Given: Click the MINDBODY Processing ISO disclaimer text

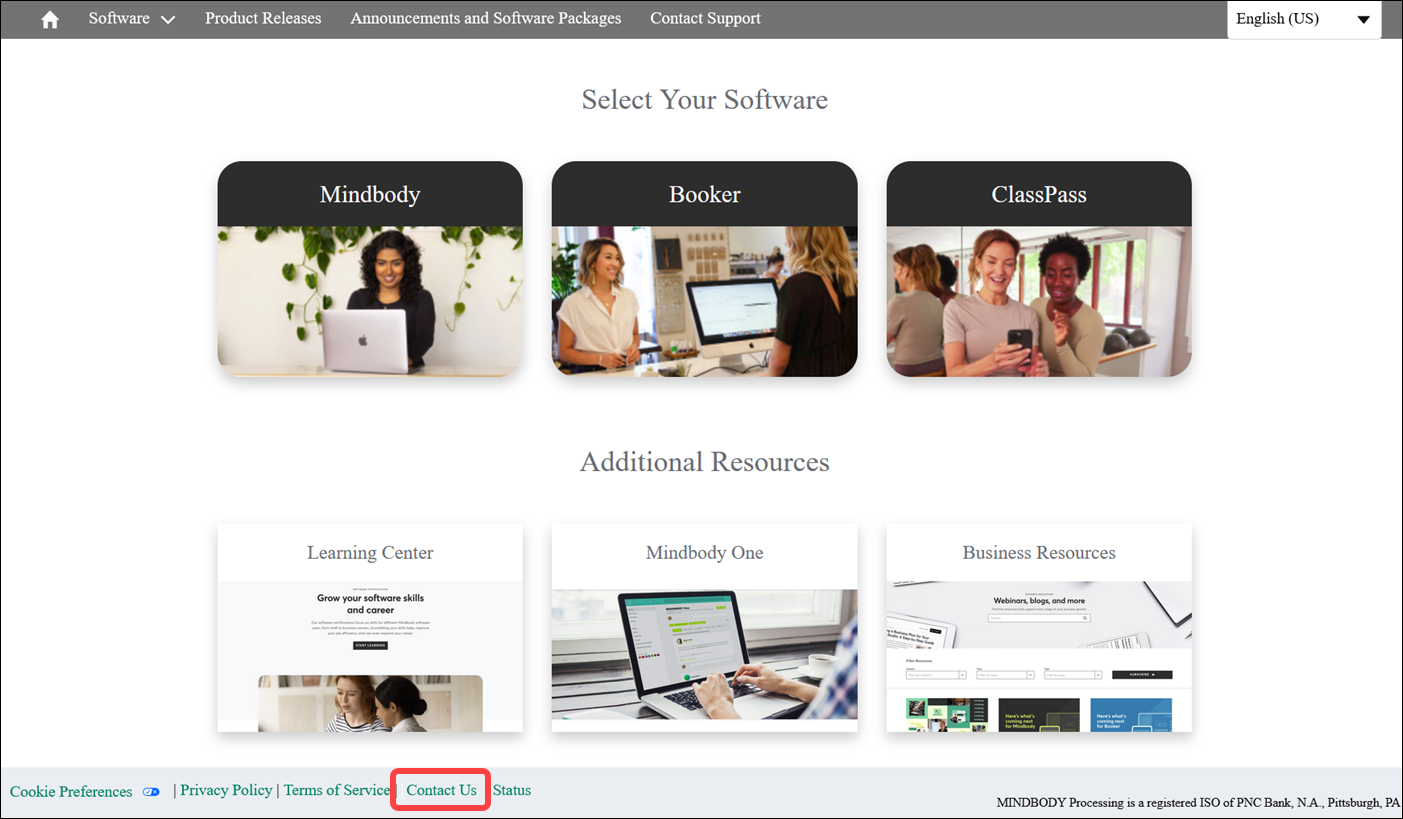Looking at the screenshot, I should (1198, 803).
